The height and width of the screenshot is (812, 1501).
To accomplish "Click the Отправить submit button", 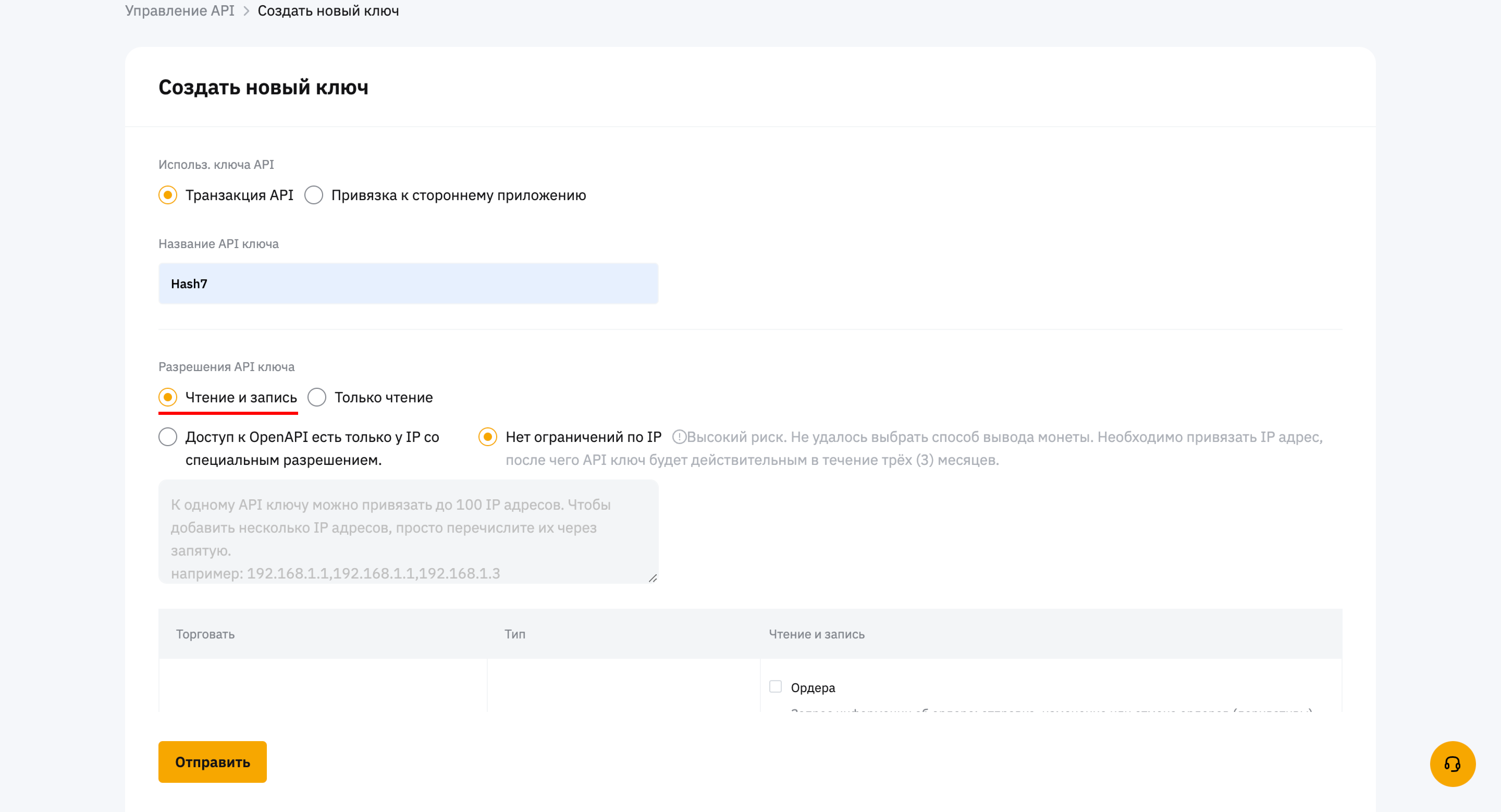I will coord(212,762).
